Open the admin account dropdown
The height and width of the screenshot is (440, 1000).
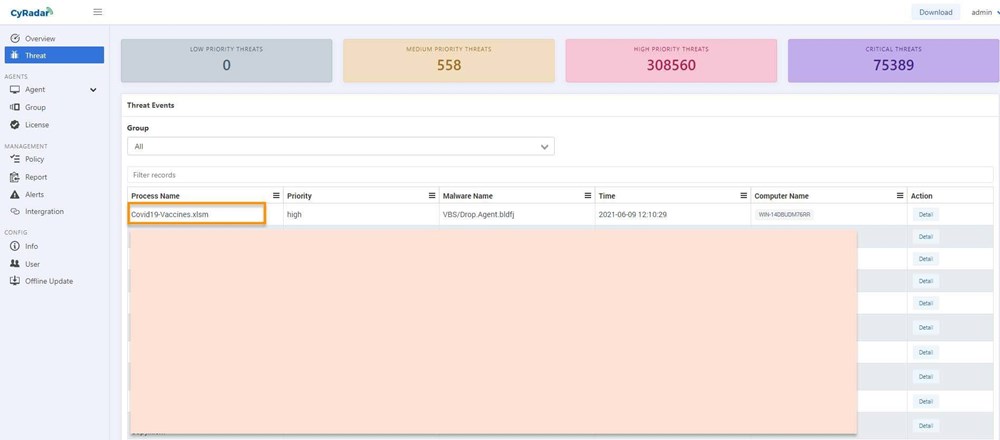[x=984, y=12]
